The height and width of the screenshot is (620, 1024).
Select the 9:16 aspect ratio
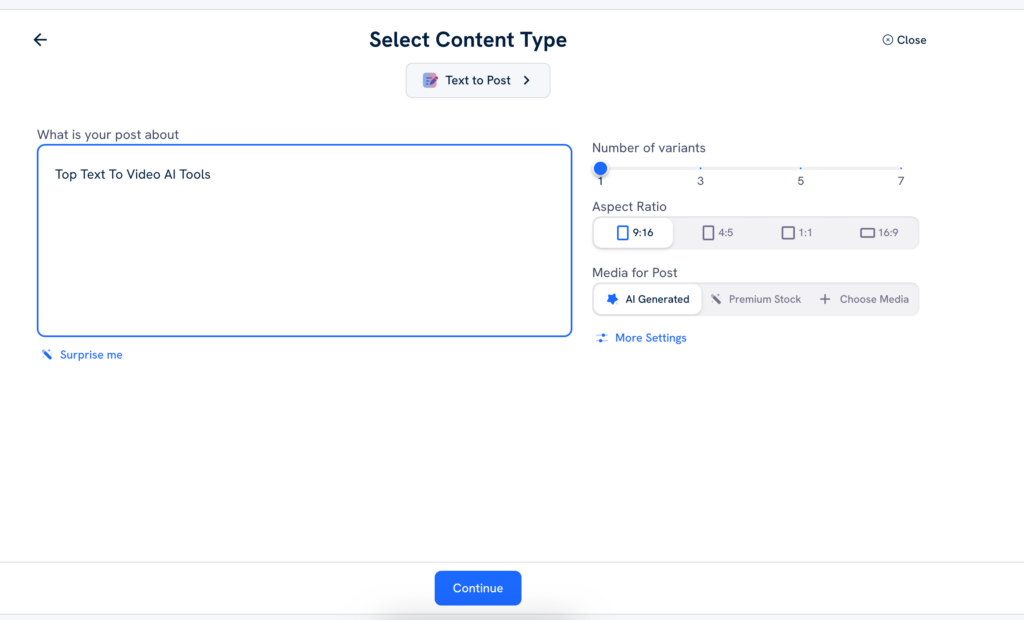point(634,233)
